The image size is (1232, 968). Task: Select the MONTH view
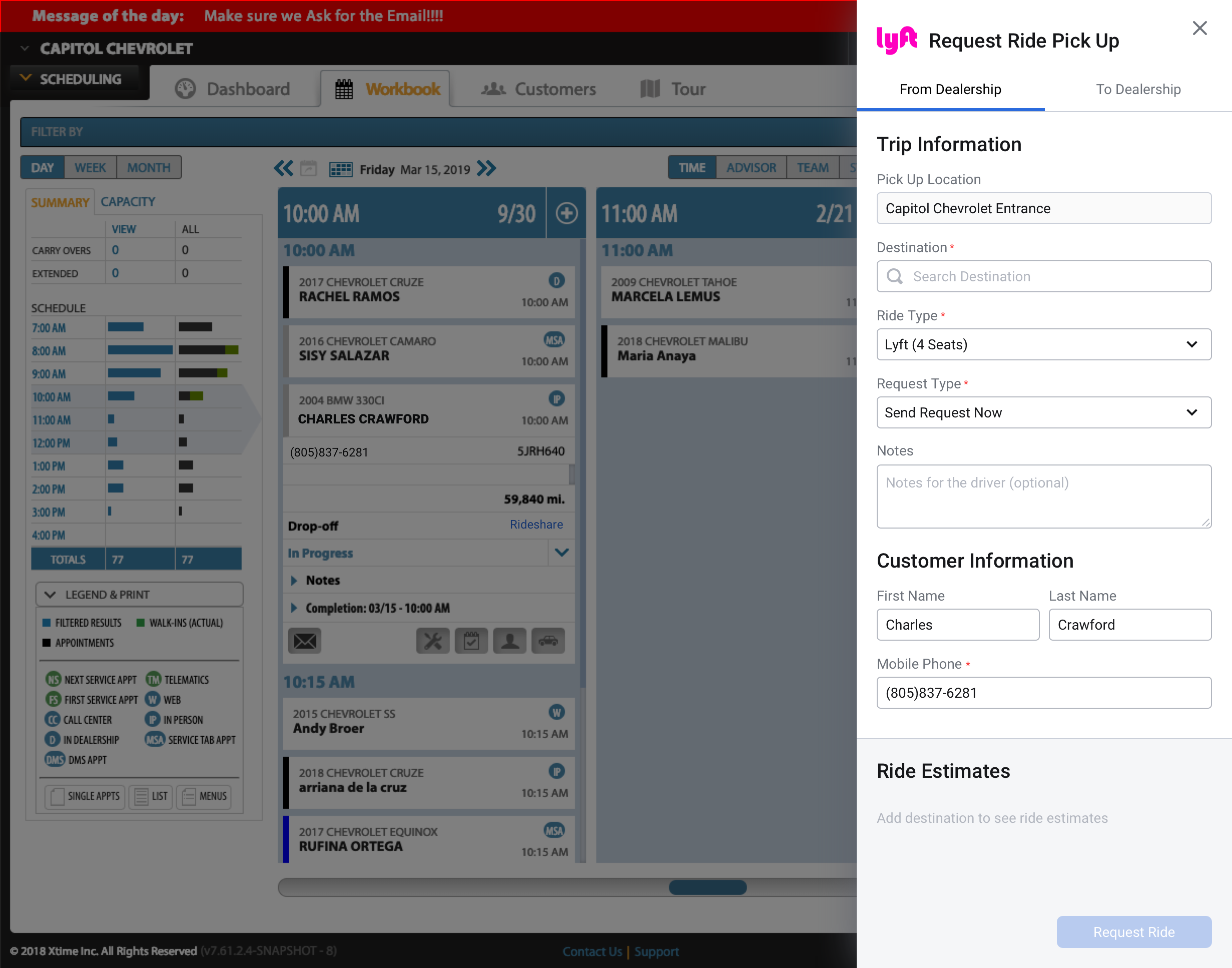(149, 168)
